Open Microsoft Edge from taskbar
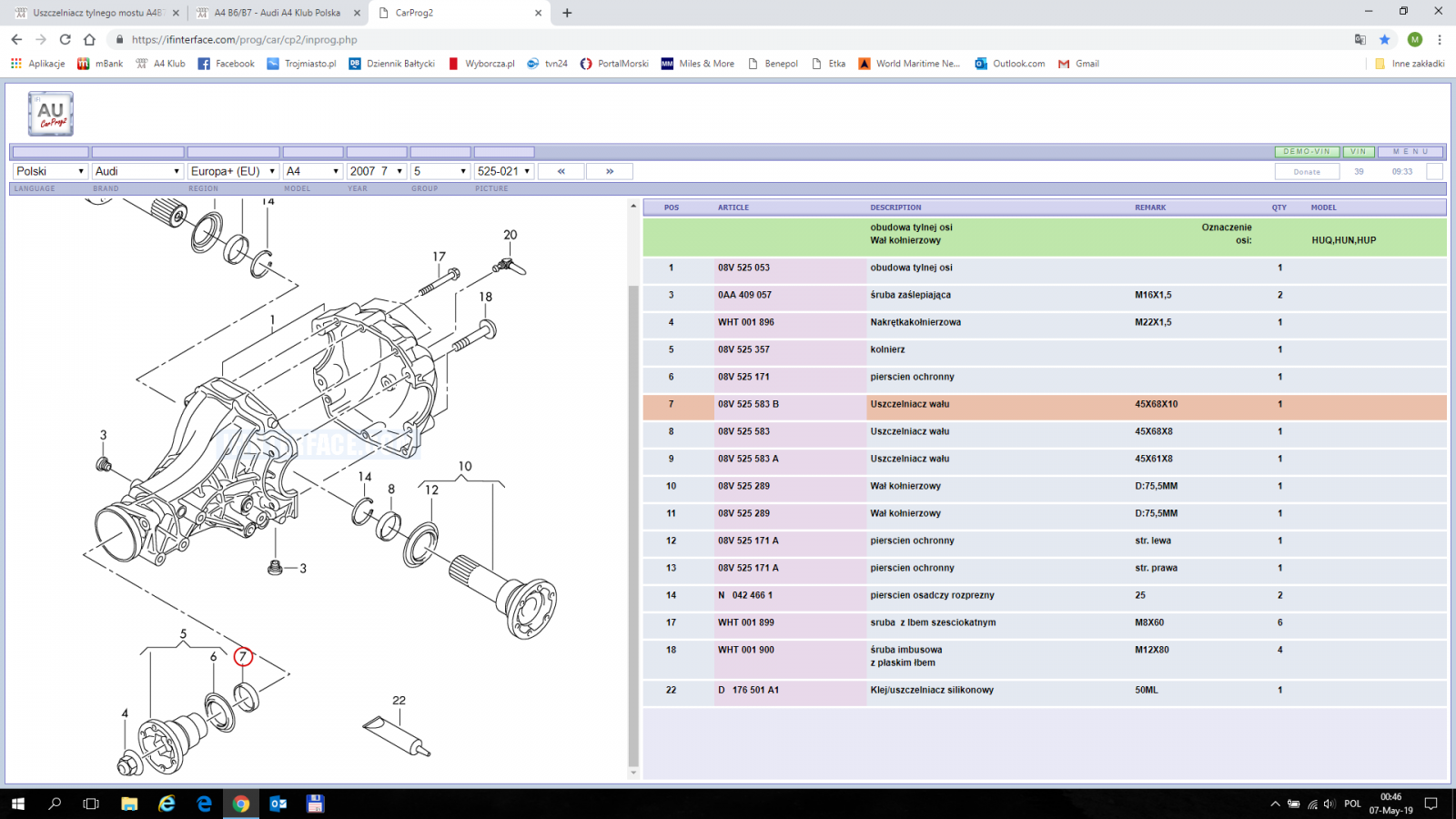The image size is (1456, 819). tap(204, 804)
